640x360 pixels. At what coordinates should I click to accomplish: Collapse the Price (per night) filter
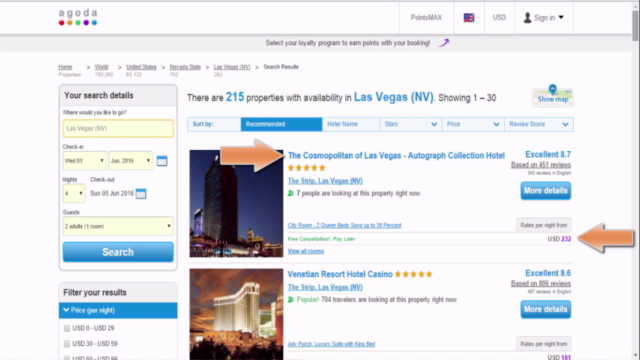118,311
